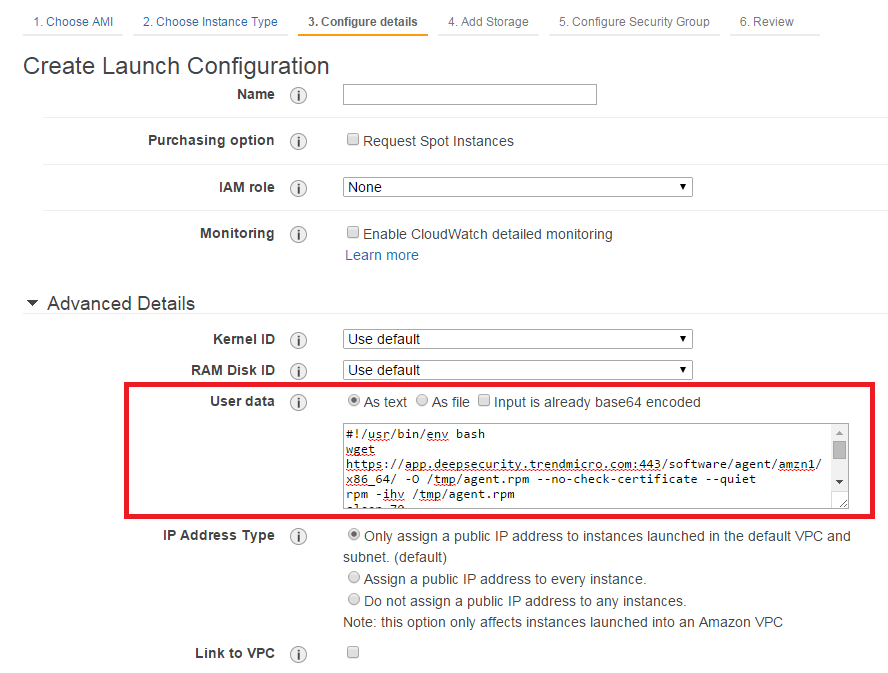Enable CloudWatch detailed monitoring
This screenshot has height=673, width=888.
point(353,232)
